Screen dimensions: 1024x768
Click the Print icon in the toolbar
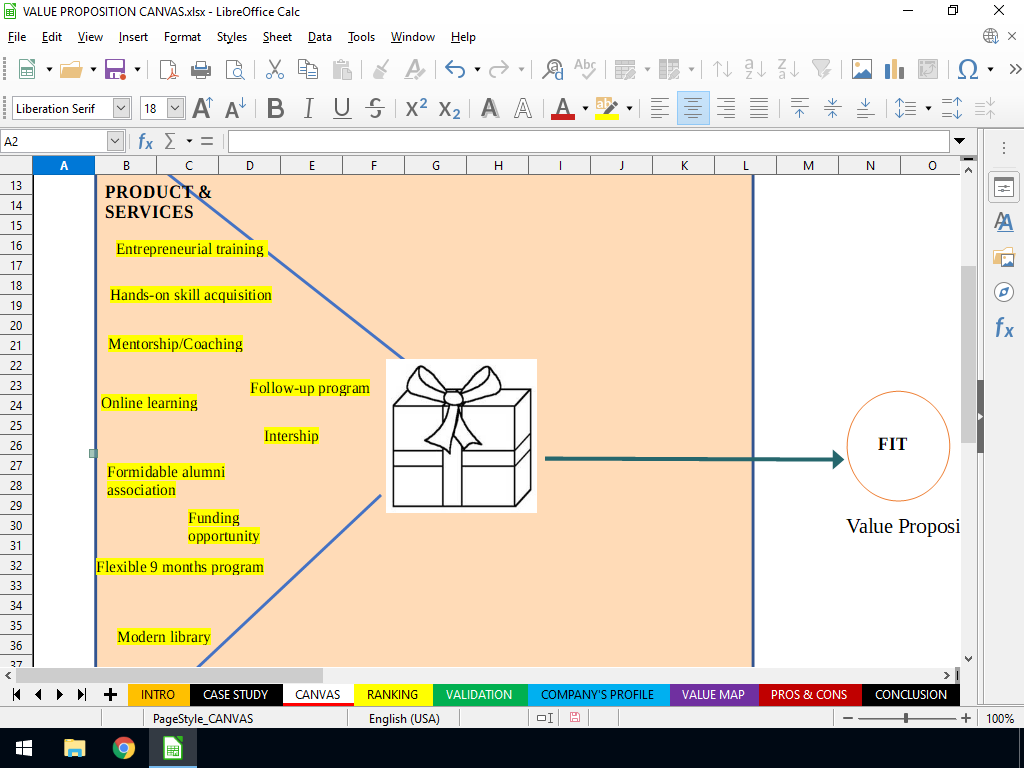click(x=201, y=69)
